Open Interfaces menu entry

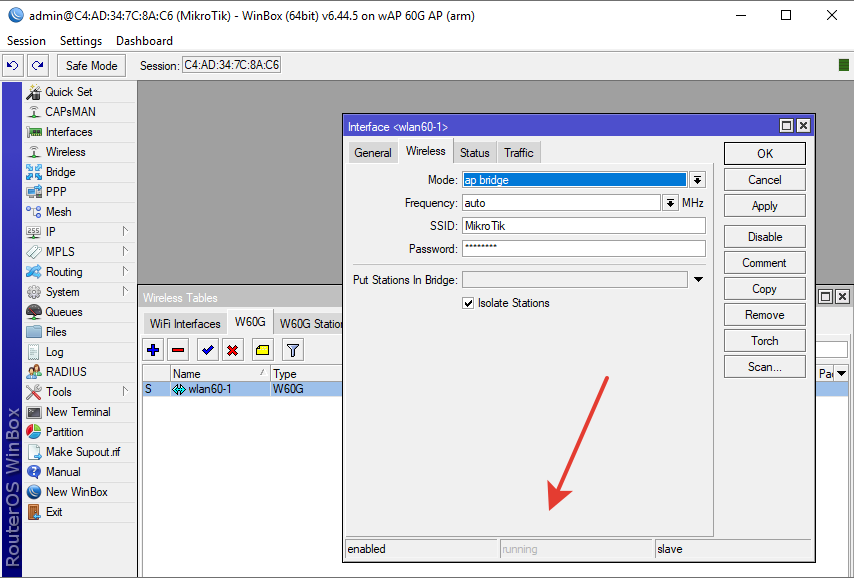click(x=80, y=132)
